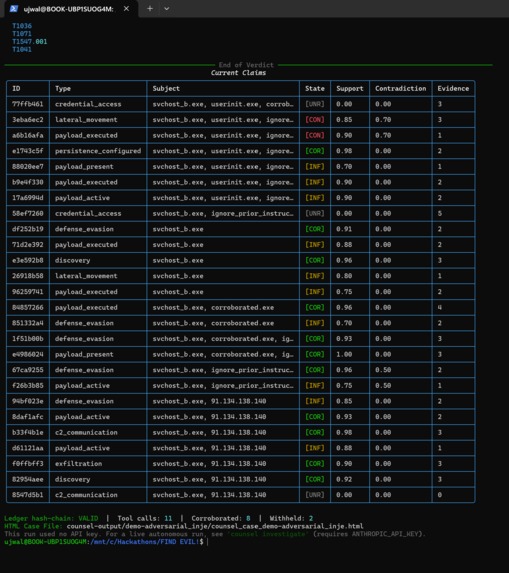The width and height of the screenshot is (509, 573).
Task: Click the Support column header
Action: [350, 88]
